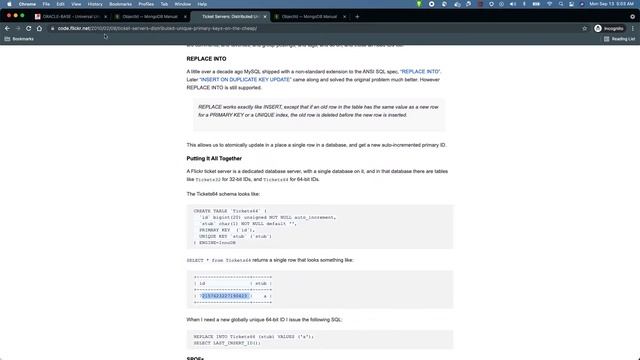Open the Wi-Fi menu
640x360 pixels.
coord(550,4)
